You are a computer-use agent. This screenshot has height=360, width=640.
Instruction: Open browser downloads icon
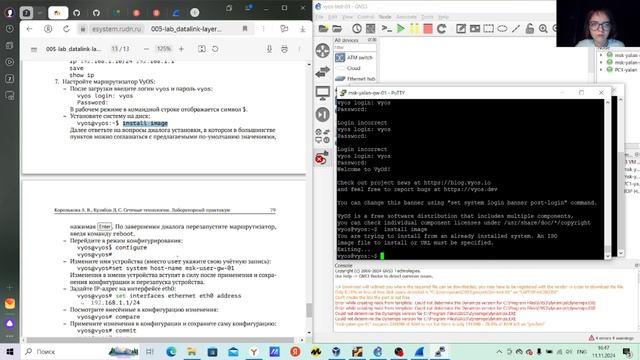coord(302,29)
